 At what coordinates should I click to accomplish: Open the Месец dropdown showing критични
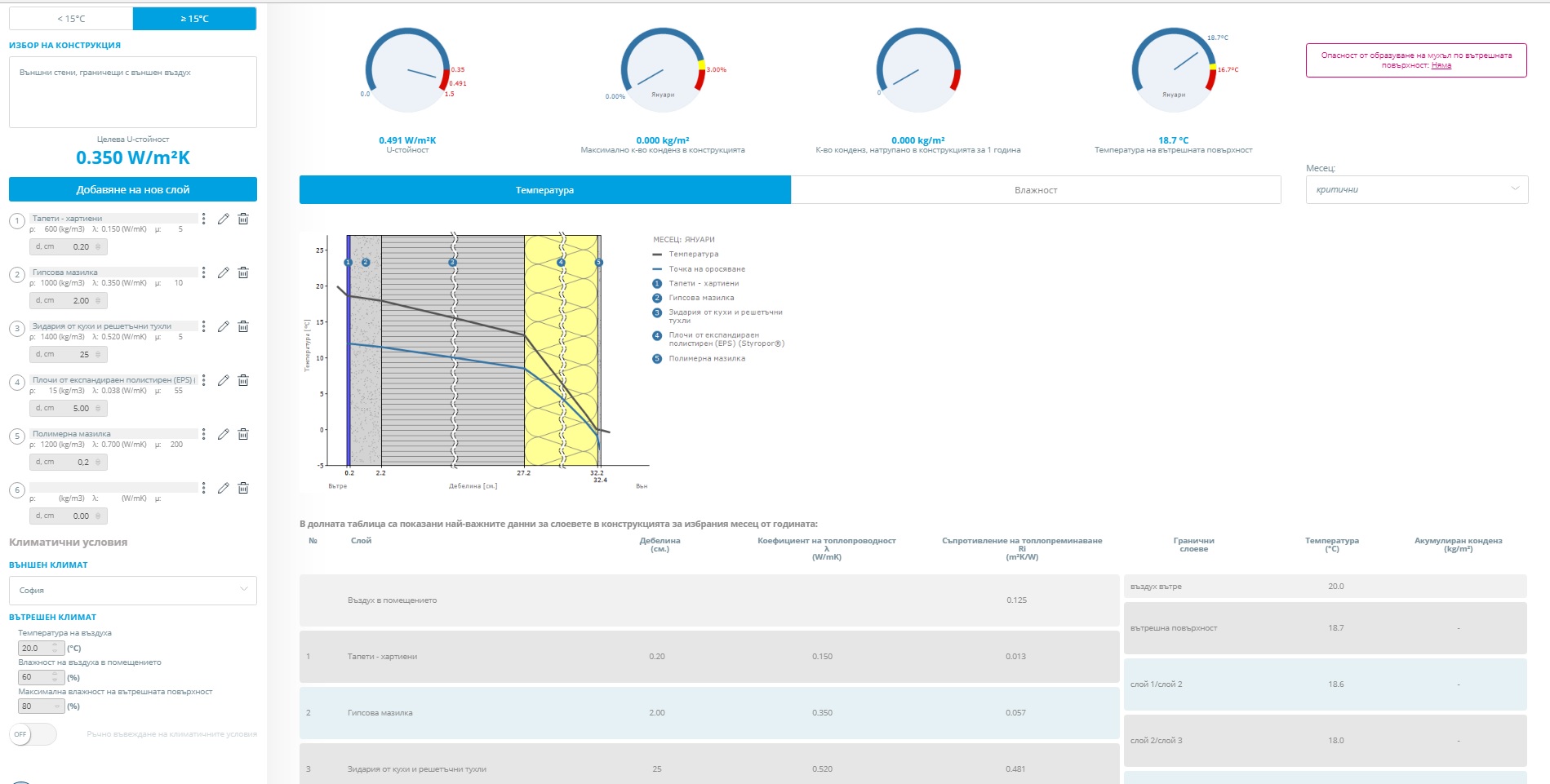click(1416, 189)
